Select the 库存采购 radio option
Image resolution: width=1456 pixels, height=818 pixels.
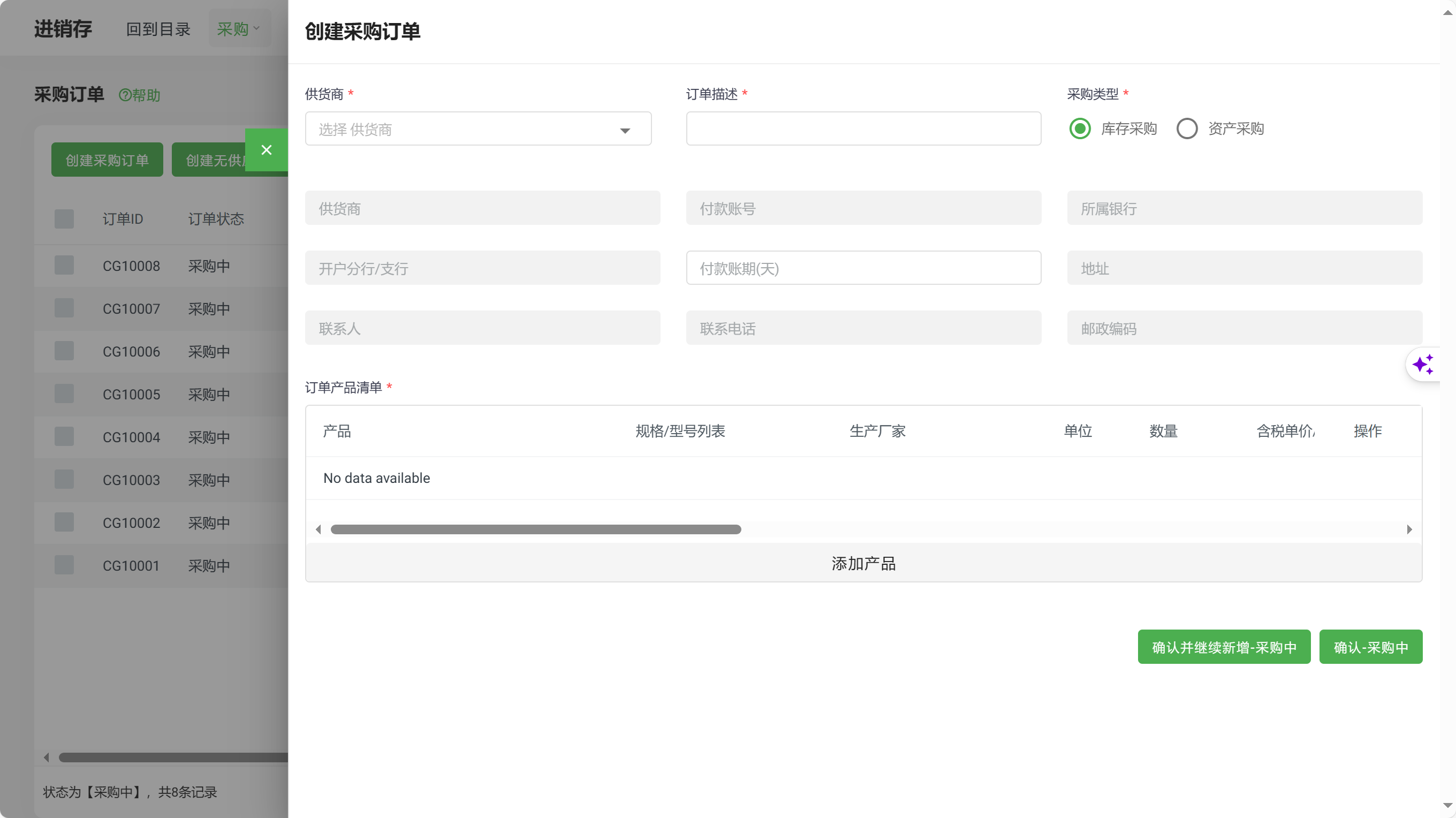coord(1080,128)
